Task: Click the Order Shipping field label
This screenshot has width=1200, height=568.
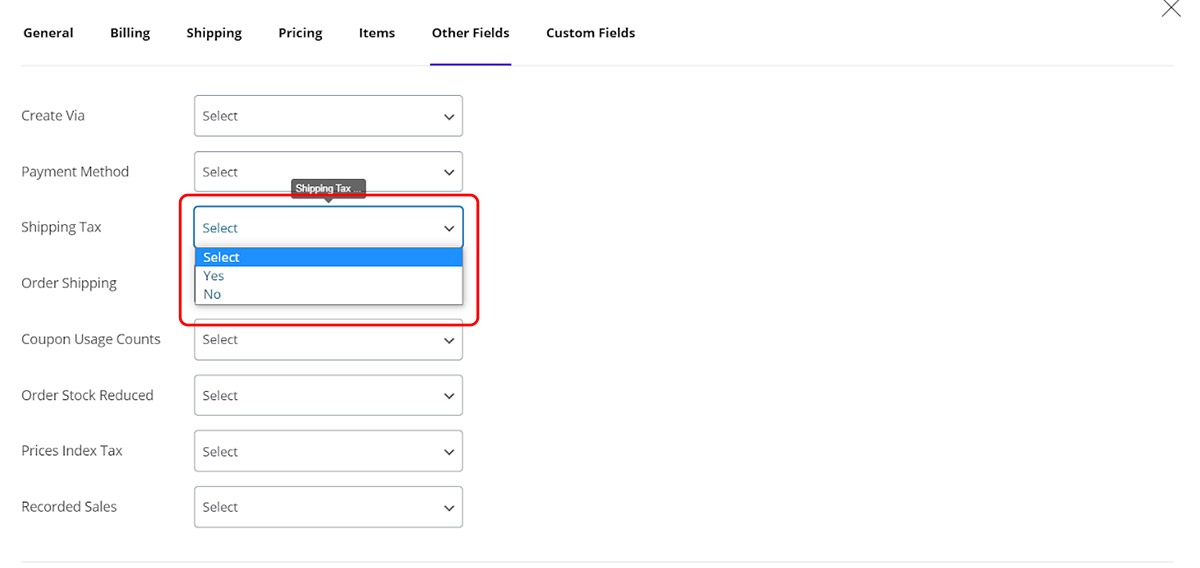Action: [69, 283]
